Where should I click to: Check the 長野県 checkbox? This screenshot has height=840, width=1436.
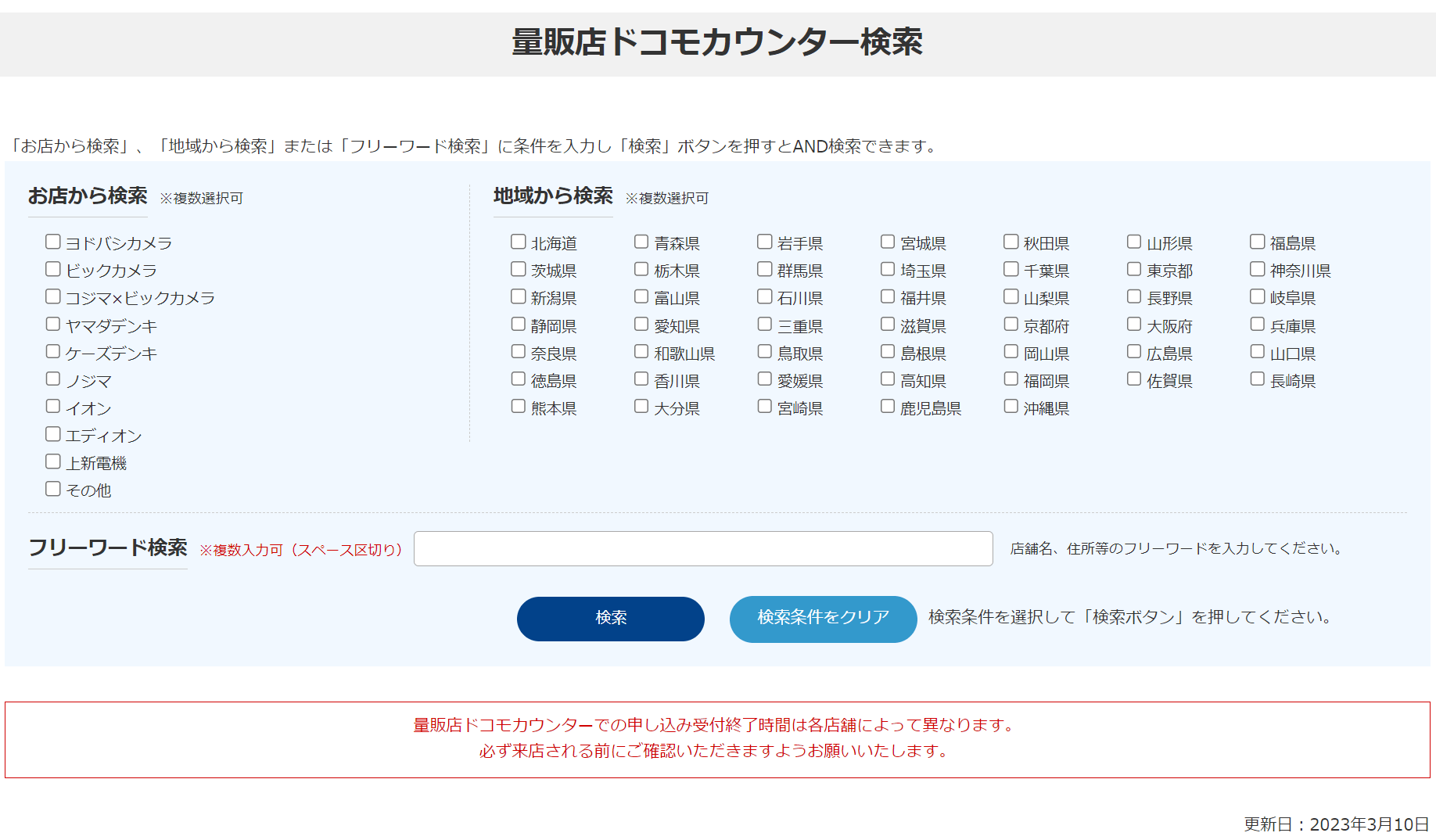pyautogui.click(x=1134, y=296)
